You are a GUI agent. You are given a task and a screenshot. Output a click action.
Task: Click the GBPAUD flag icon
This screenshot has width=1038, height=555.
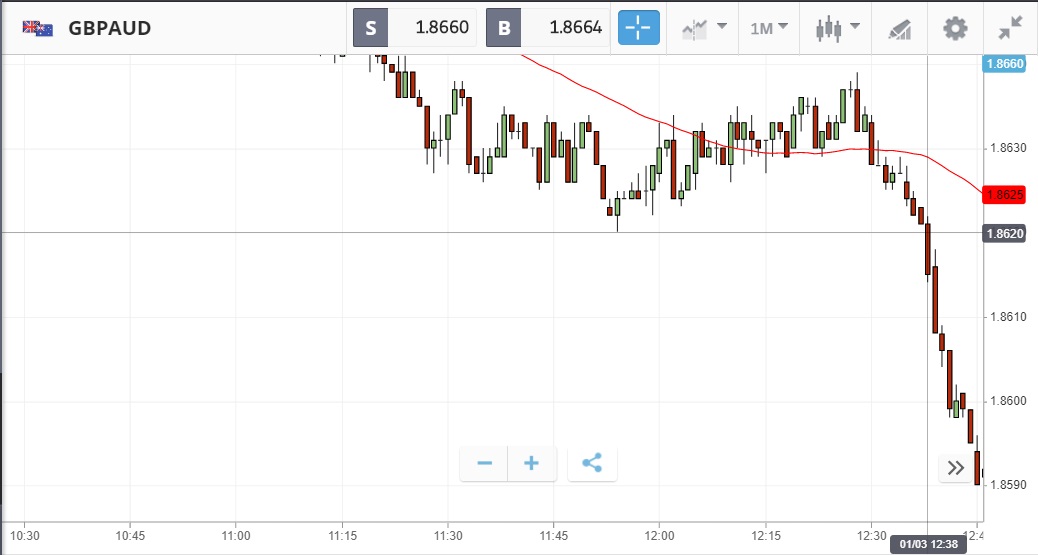coord(38,27)
